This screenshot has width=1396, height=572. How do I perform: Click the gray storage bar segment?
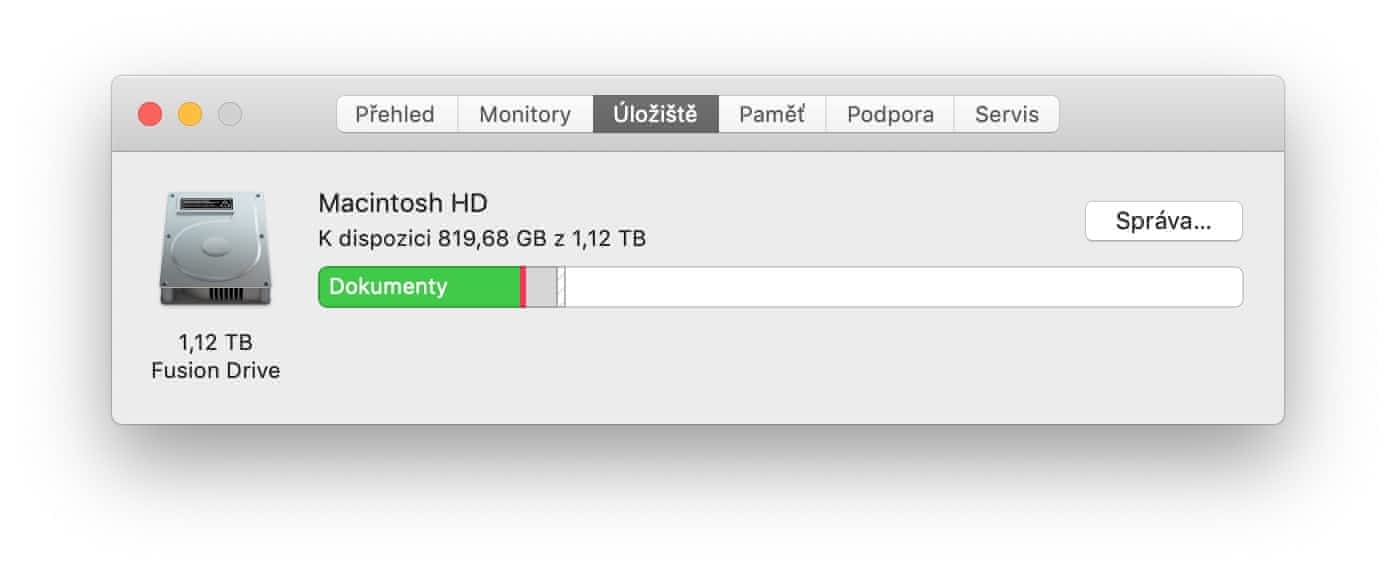coord(540,287)
